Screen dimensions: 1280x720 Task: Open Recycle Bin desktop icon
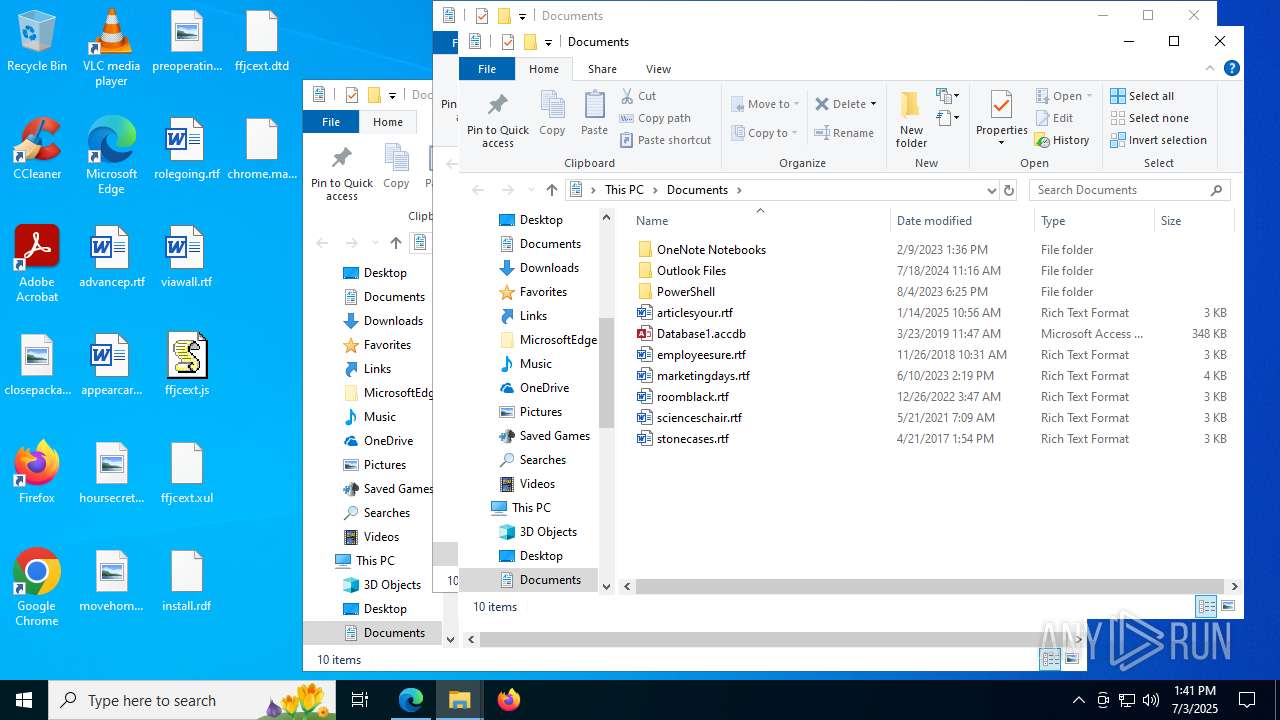pyautogui.click(x=37, y=42)
